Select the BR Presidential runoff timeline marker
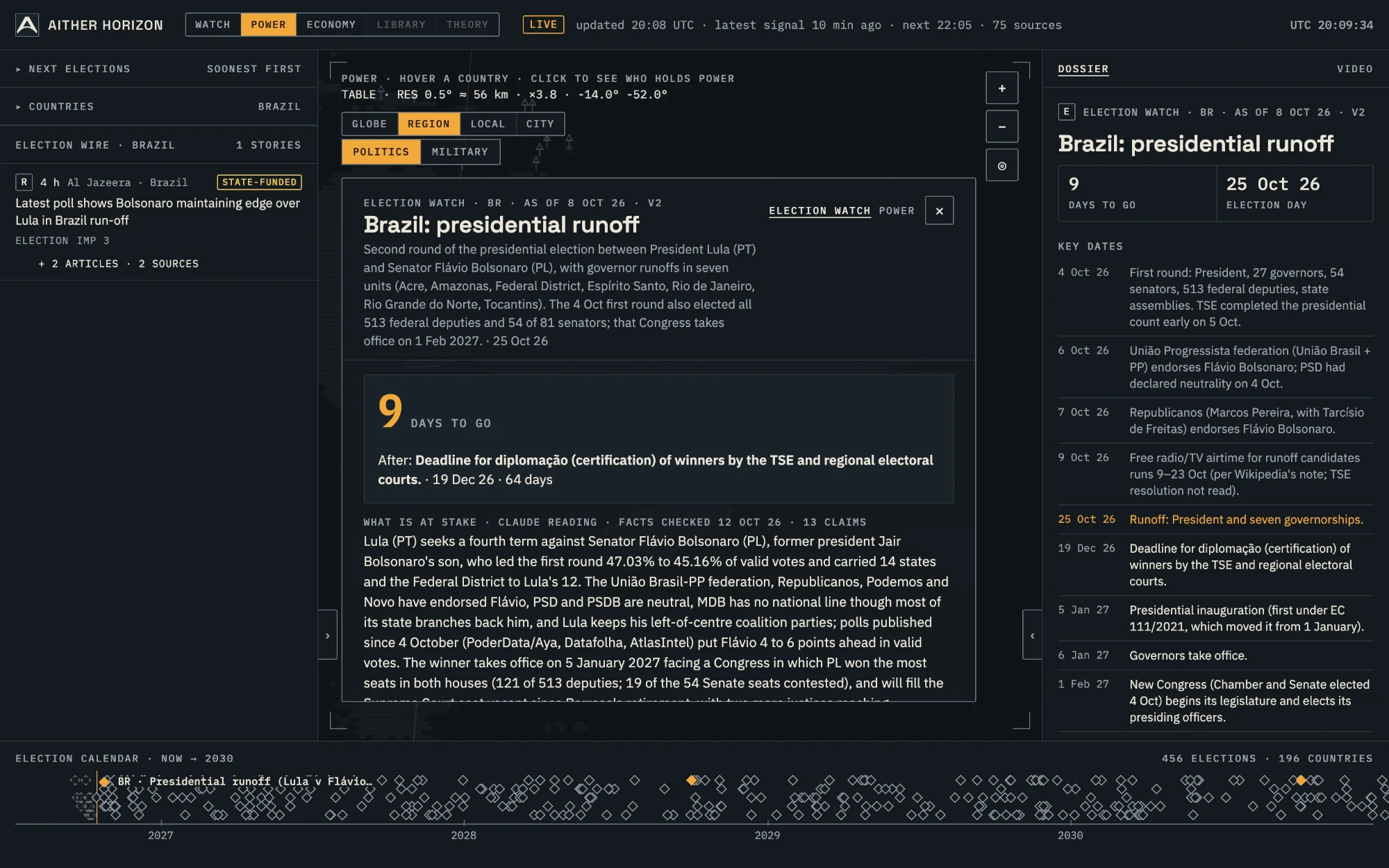 tap(104, 782)
